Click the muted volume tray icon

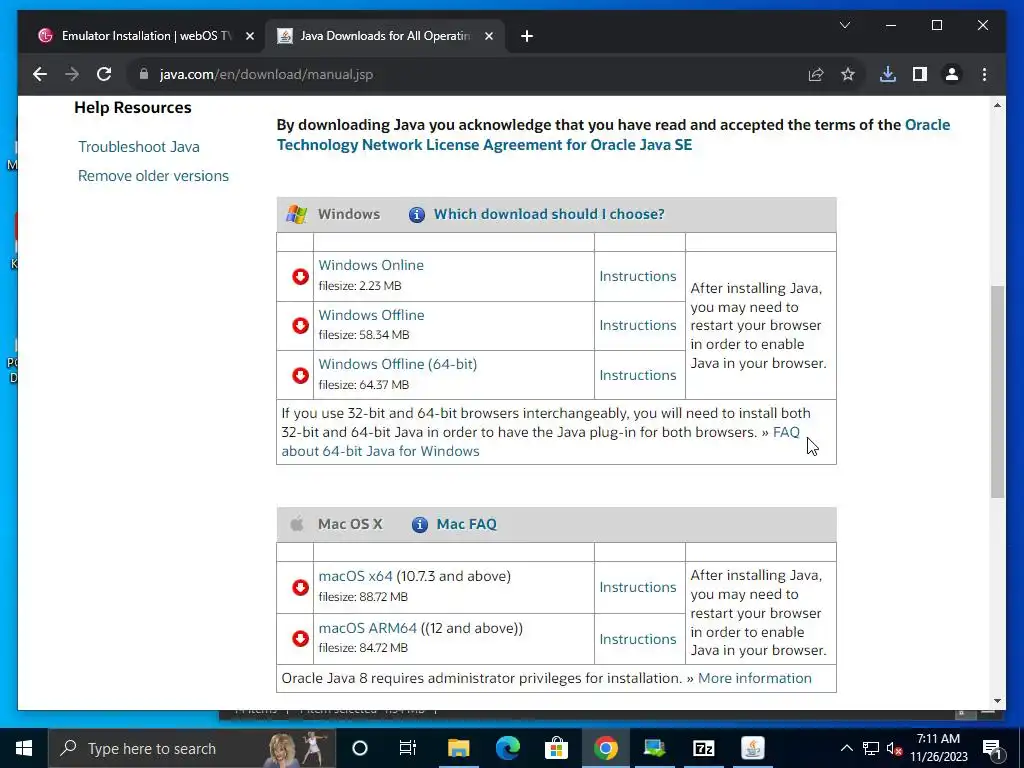894,748
